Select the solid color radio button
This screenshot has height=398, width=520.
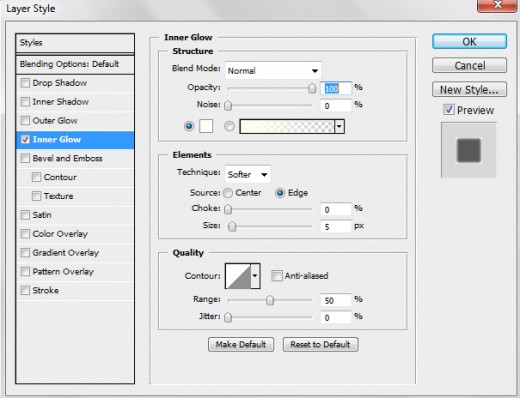click(189, 126)
